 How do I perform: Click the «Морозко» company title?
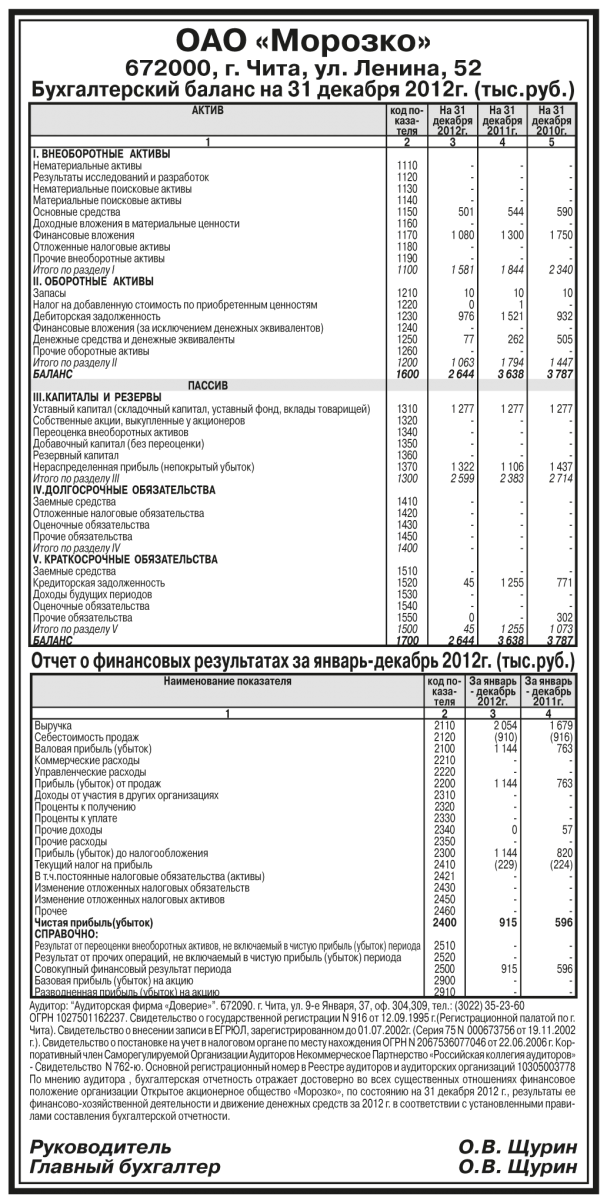(304, 41)
